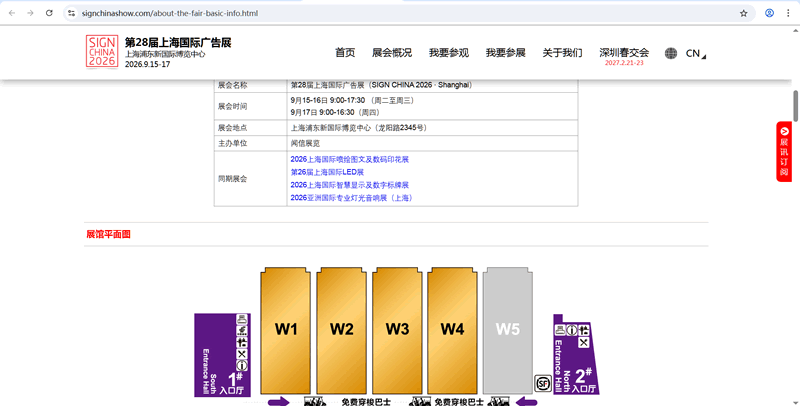The image size is (800, 406).
Task: Open the 我要参观 menu
Action: click(448, 53)
